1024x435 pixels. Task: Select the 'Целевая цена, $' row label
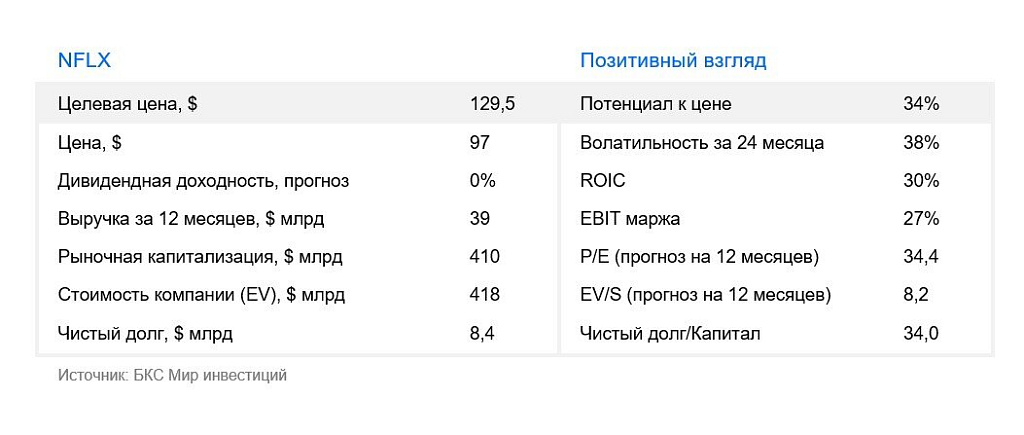[x=127, y=104]
